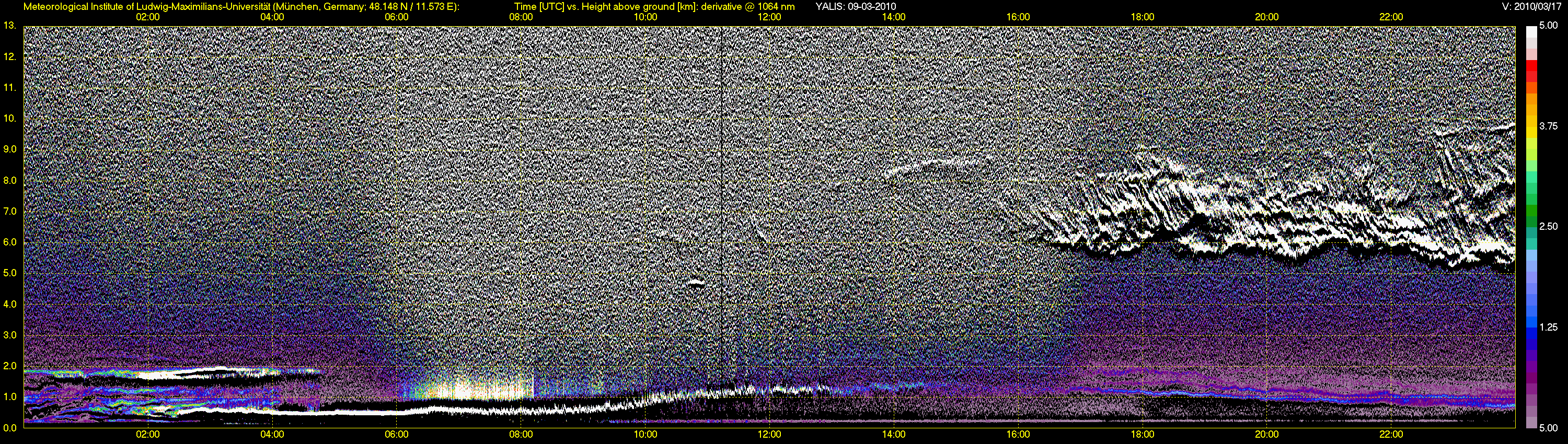The height and width of the screenshot is (444, 1568).
Task: Click the 02:00 label on the top time axis
Action: 148,17
